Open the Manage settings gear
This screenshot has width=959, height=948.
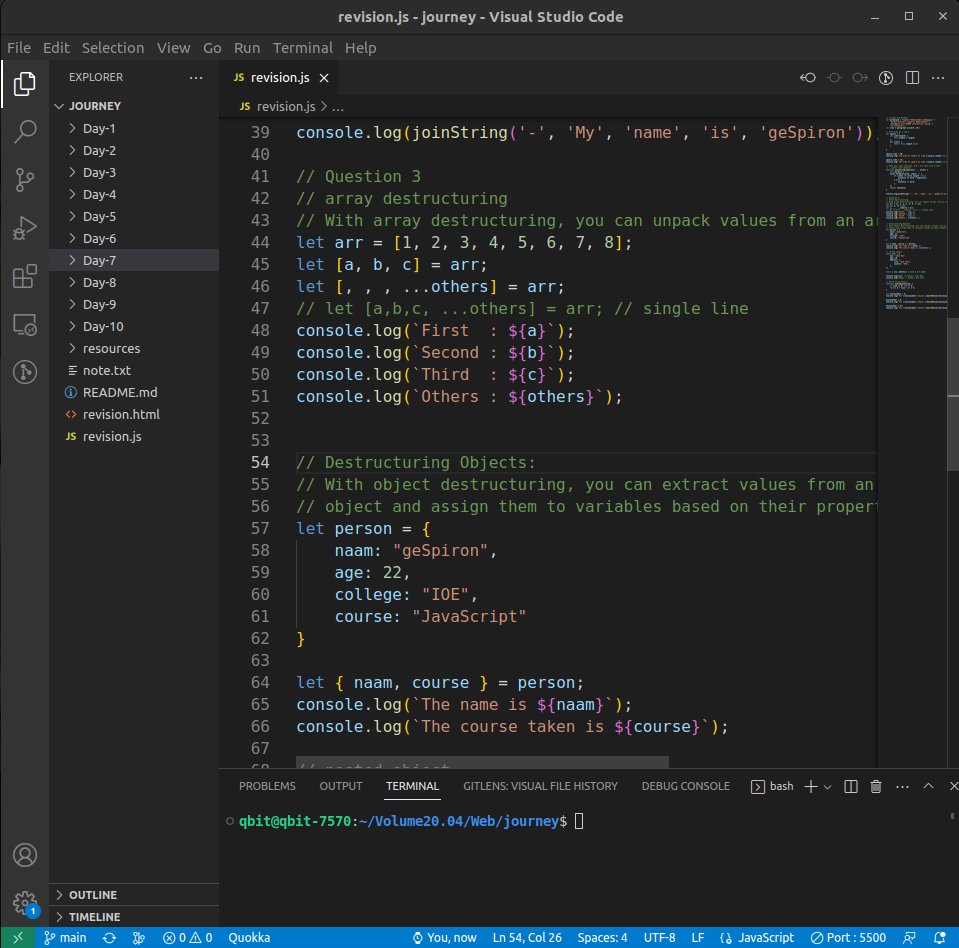coord(25,902)
